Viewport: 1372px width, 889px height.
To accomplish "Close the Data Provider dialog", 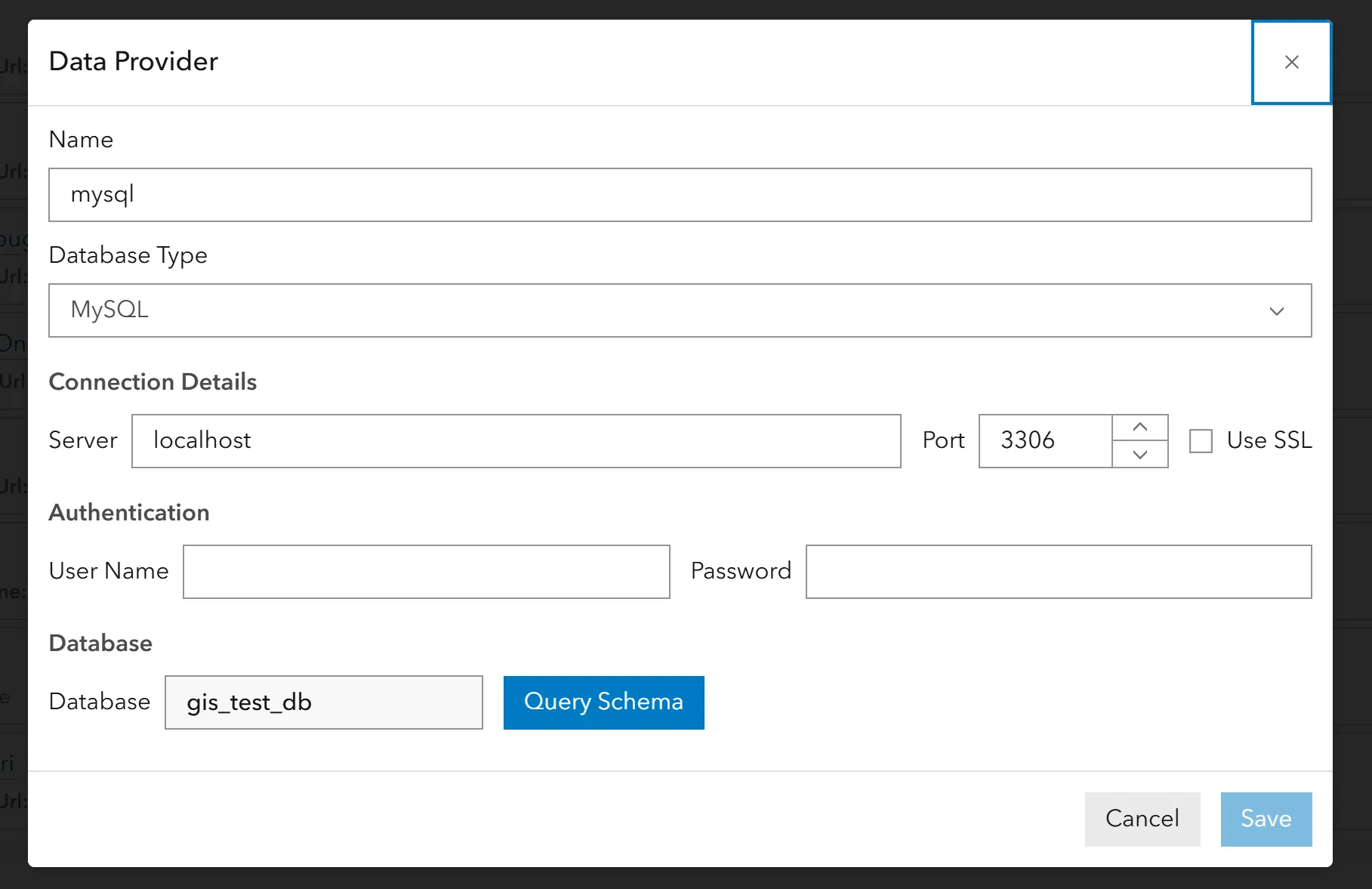I will [x=1291, y=62].
